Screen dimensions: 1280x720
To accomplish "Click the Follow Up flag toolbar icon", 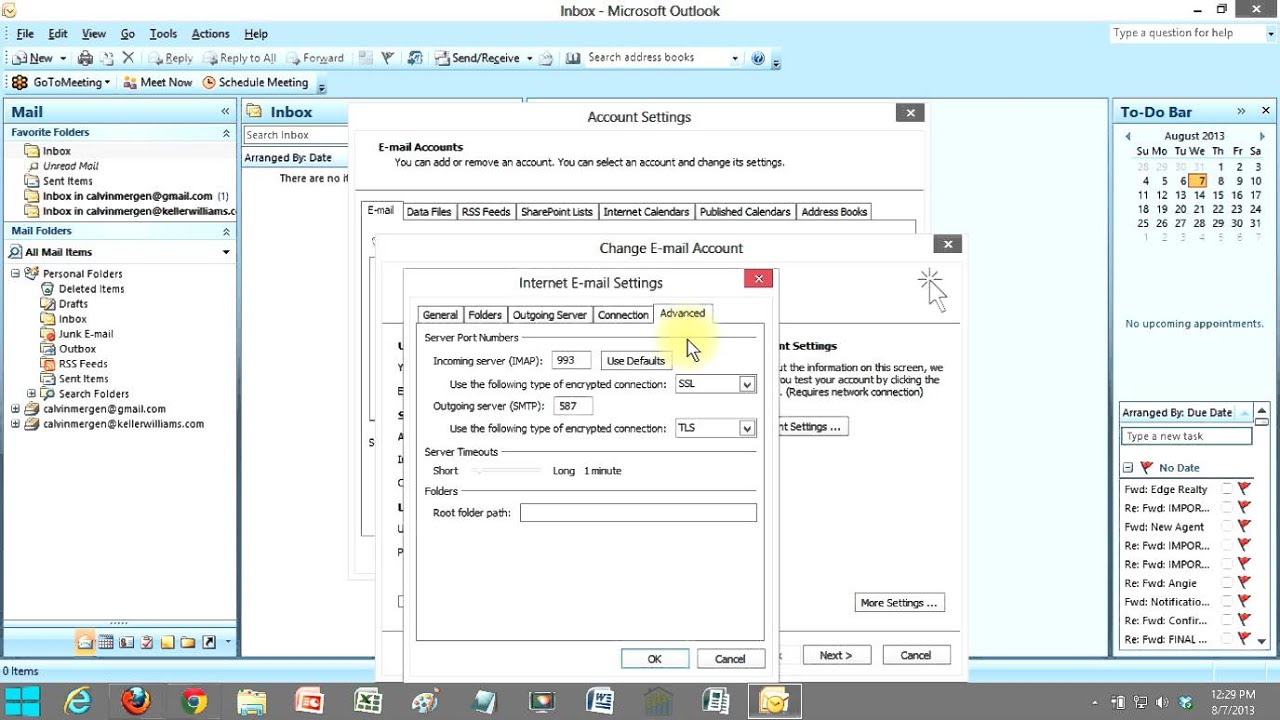I will tap(388, 58).
